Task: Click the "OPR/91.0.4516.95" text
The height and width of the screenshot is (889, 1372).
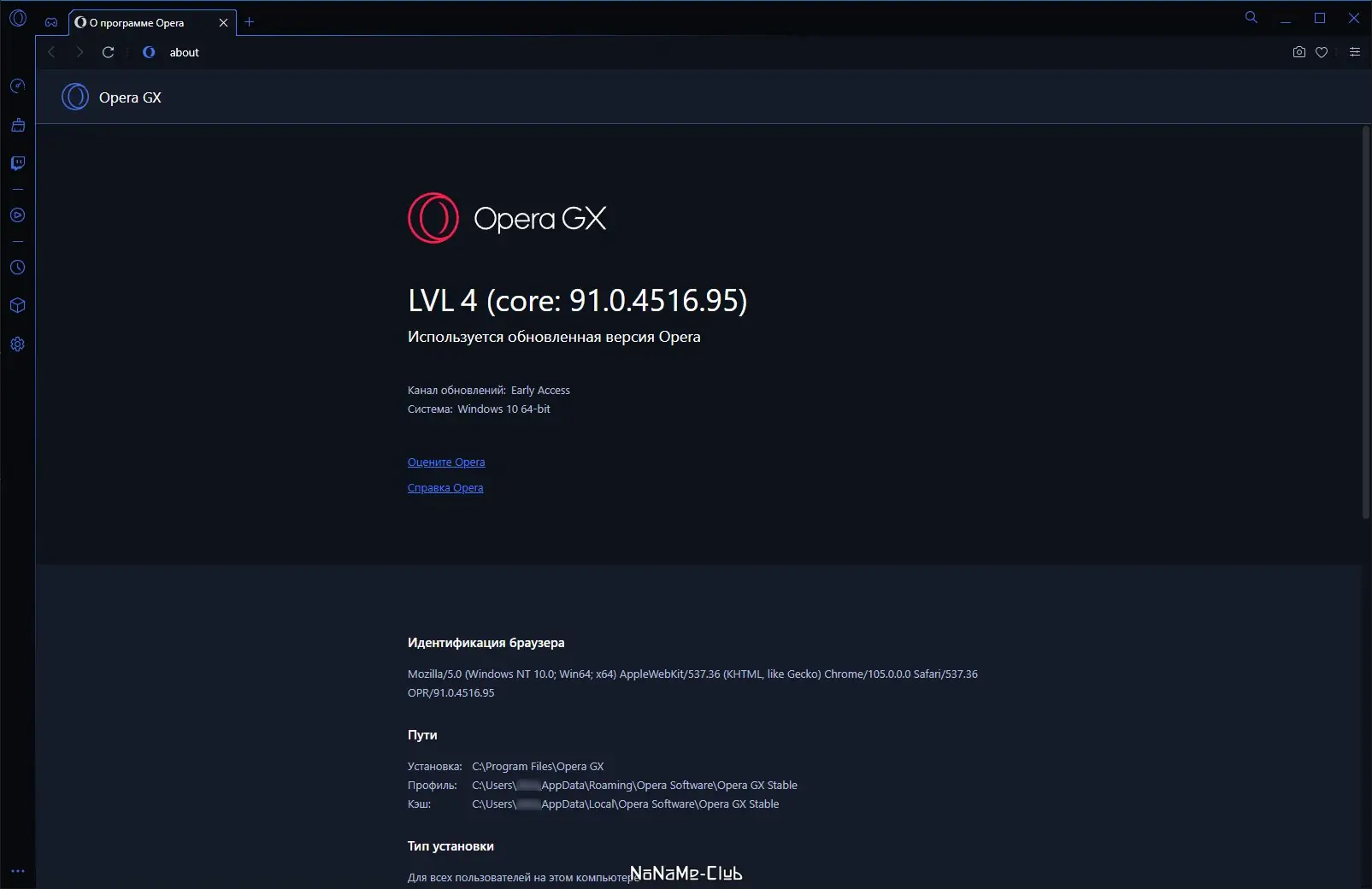Action: click(x=451, y=693)
